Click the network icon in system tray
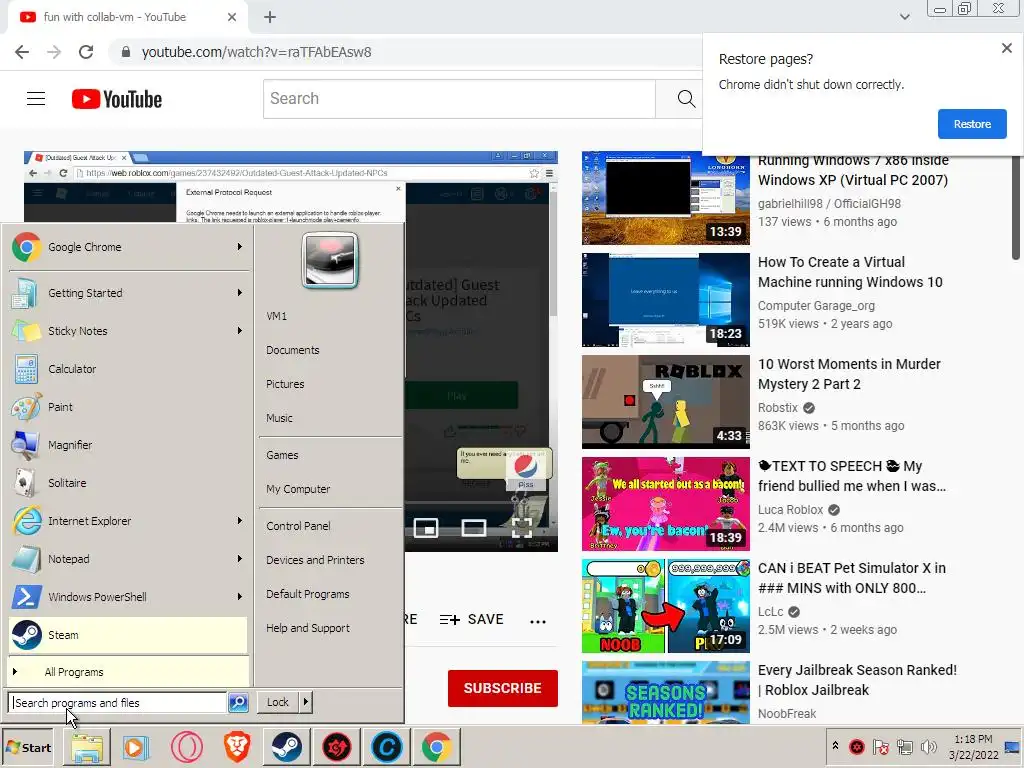 [x=904, y=746]
